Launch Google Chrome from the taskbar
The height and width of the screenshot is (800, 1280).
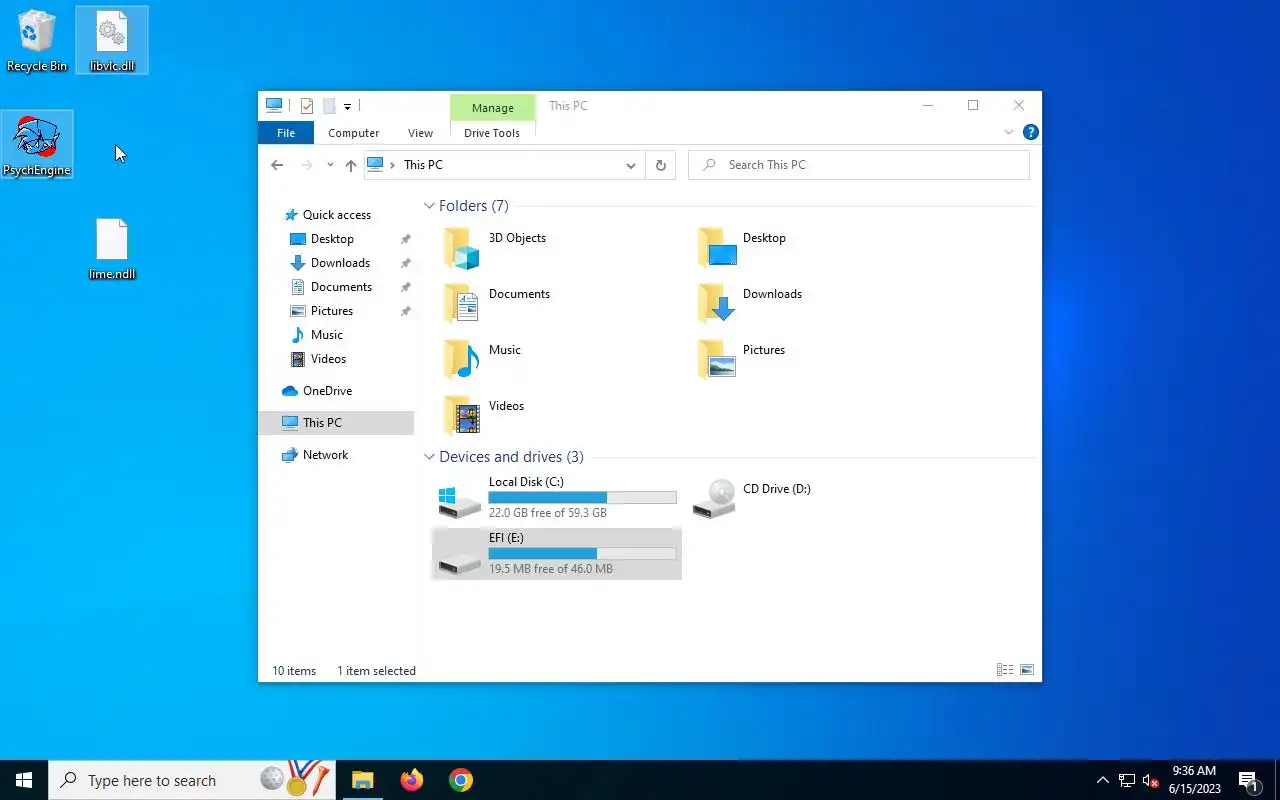pos(460,780)
